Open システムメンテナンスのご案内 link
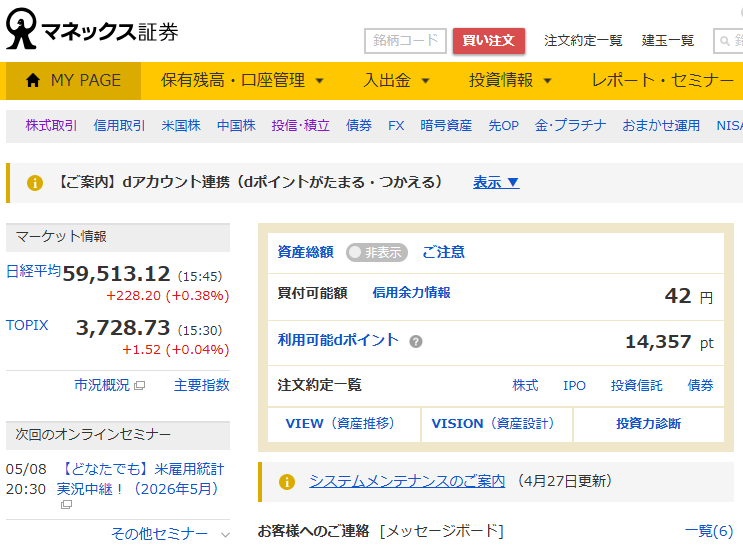The height and width of the screenshot is (551, 743). [407, 481]
